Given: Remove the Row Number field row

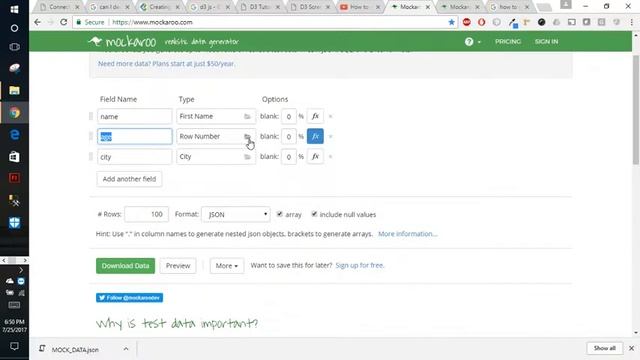Looking at the screenshot, I should coord(331,136).
